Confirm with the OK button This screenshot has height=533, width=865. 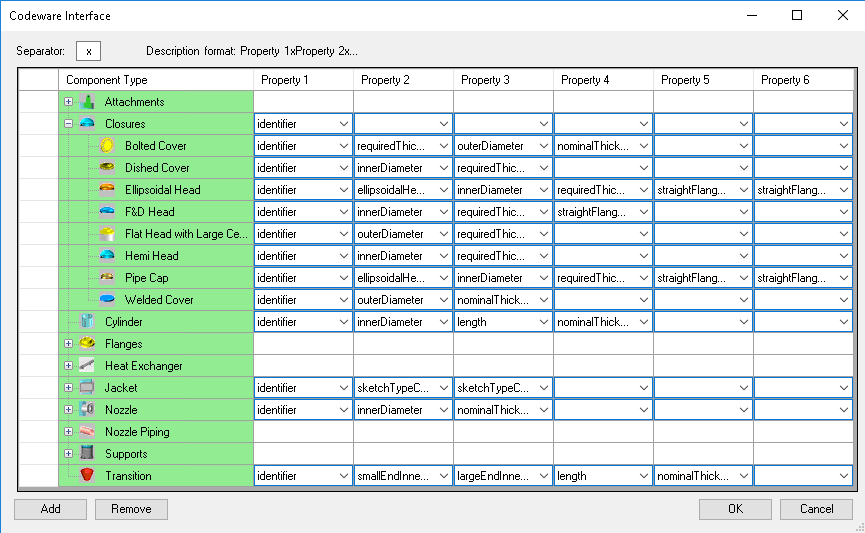click(735, 509)
